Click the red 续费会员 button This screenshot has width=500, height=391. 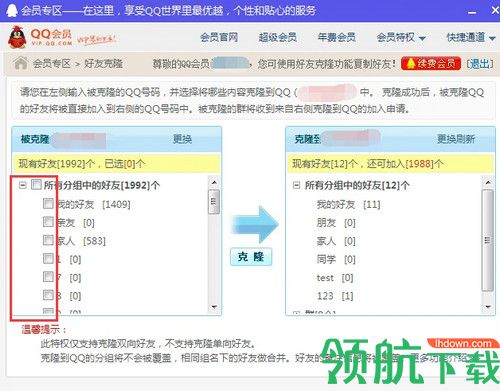coord(431,63)
